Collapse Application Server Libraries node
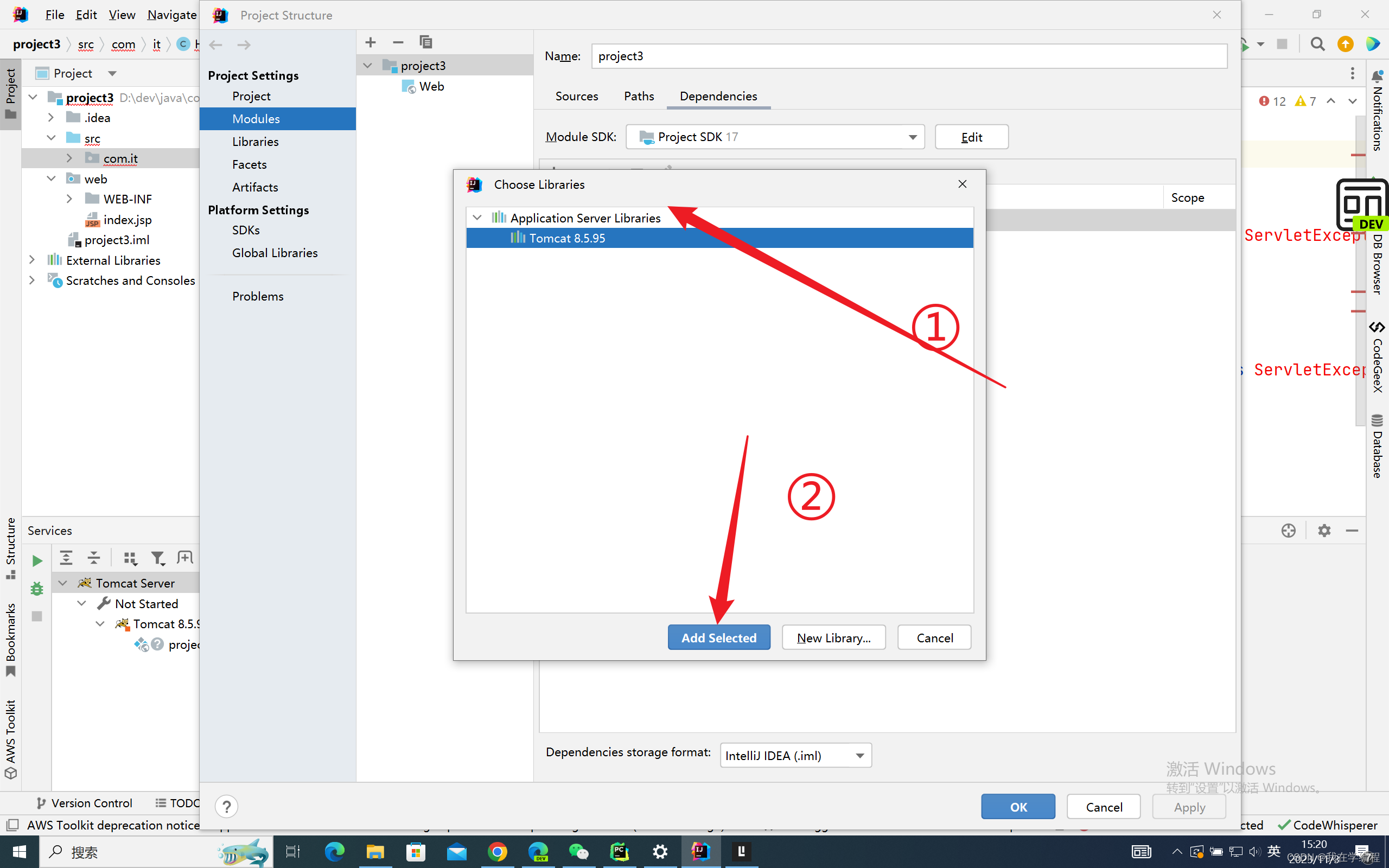The image size is (1389, 868). pyautogui.click(x=477, y=218)
